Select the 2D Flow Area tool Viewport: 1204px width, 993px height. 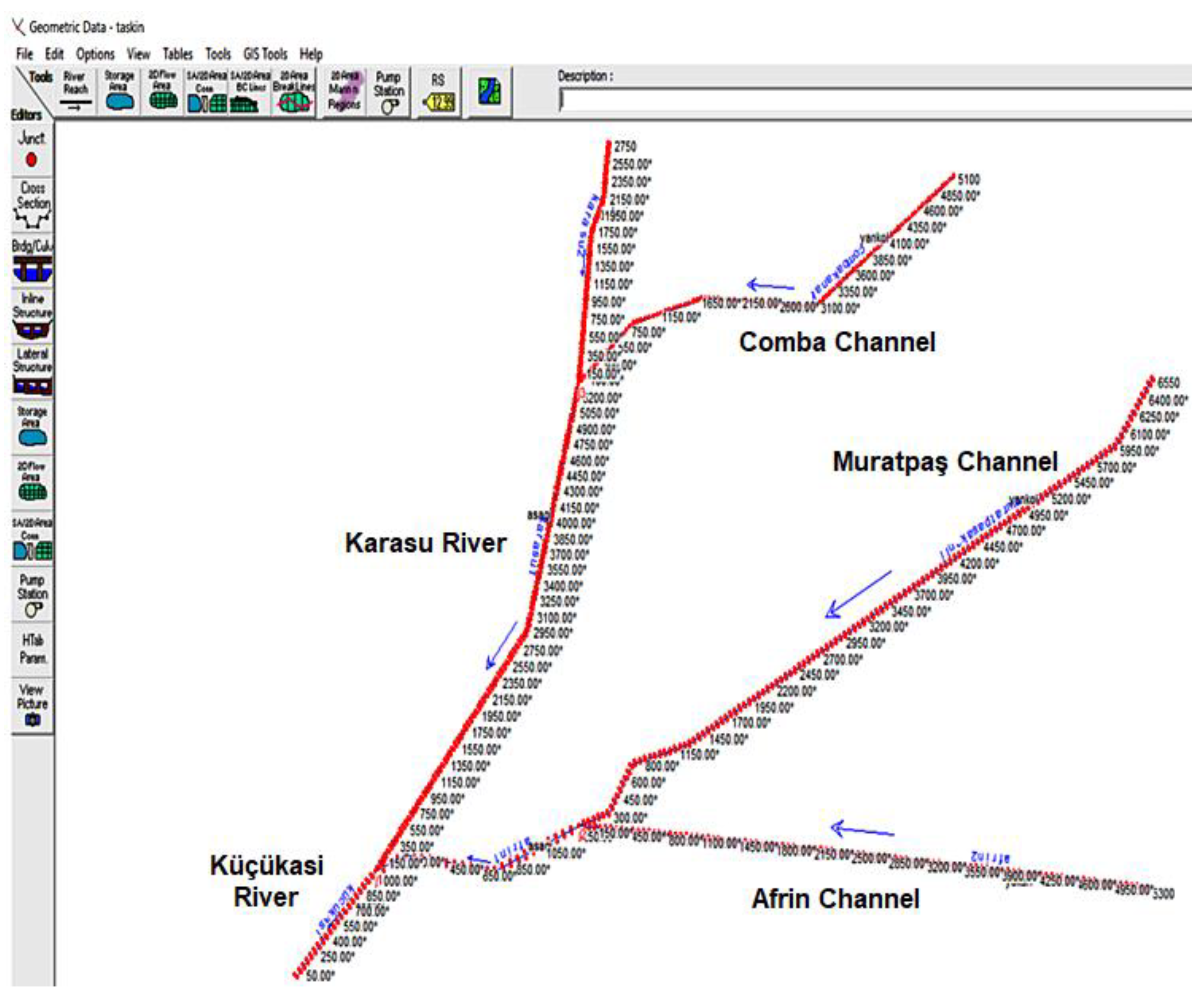point(163,91)
